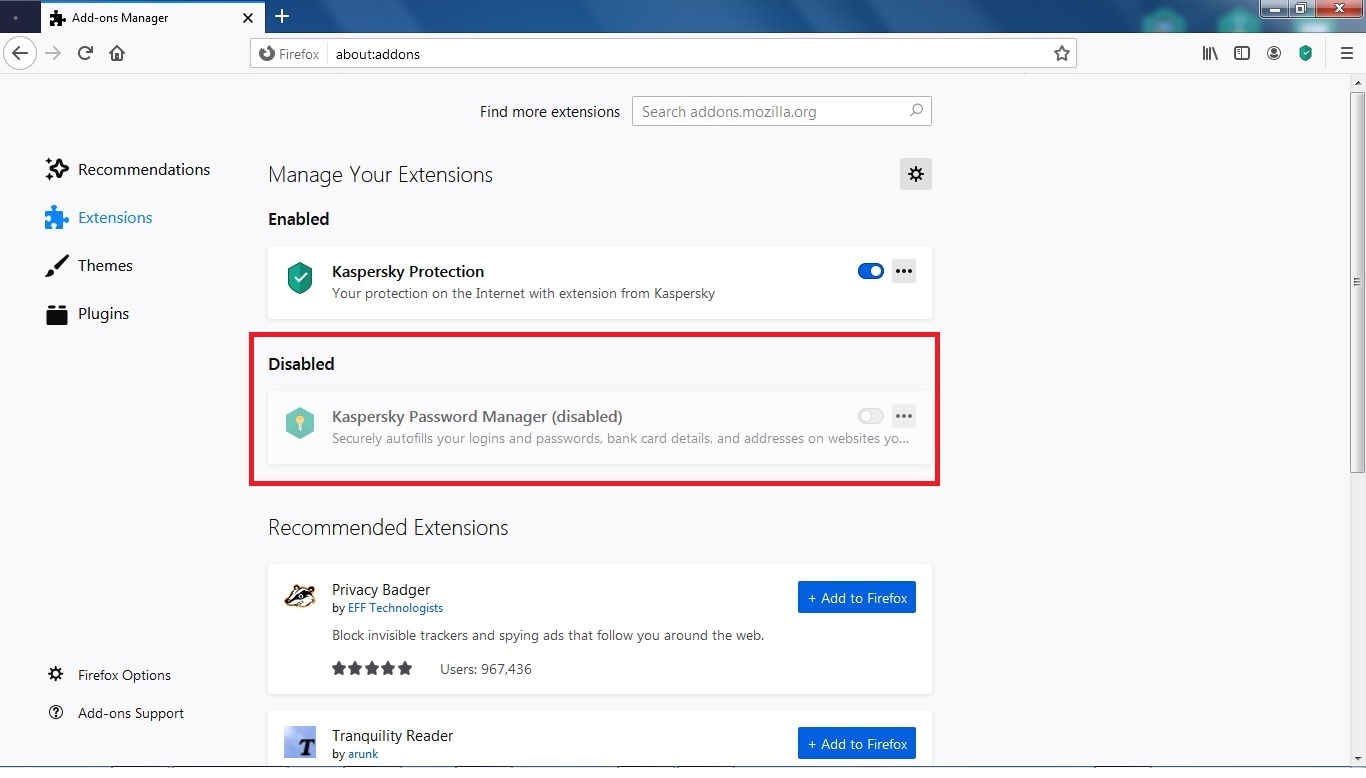Open the Plugins section
Viewport: 1366px width, 778px height.
coord(88,313)
